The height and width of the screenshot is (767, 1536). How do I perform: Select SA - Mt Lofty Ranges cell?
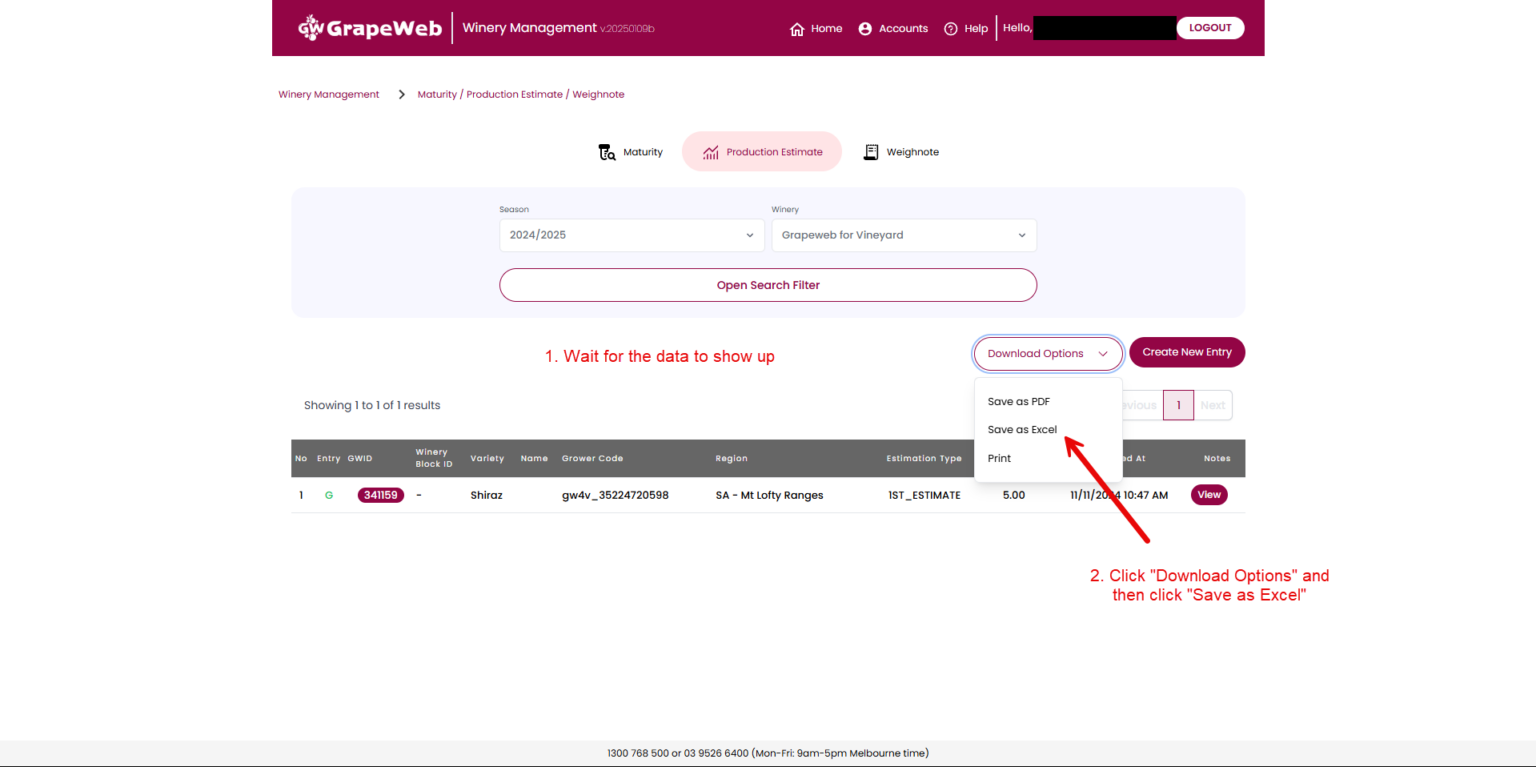(769, 495)
